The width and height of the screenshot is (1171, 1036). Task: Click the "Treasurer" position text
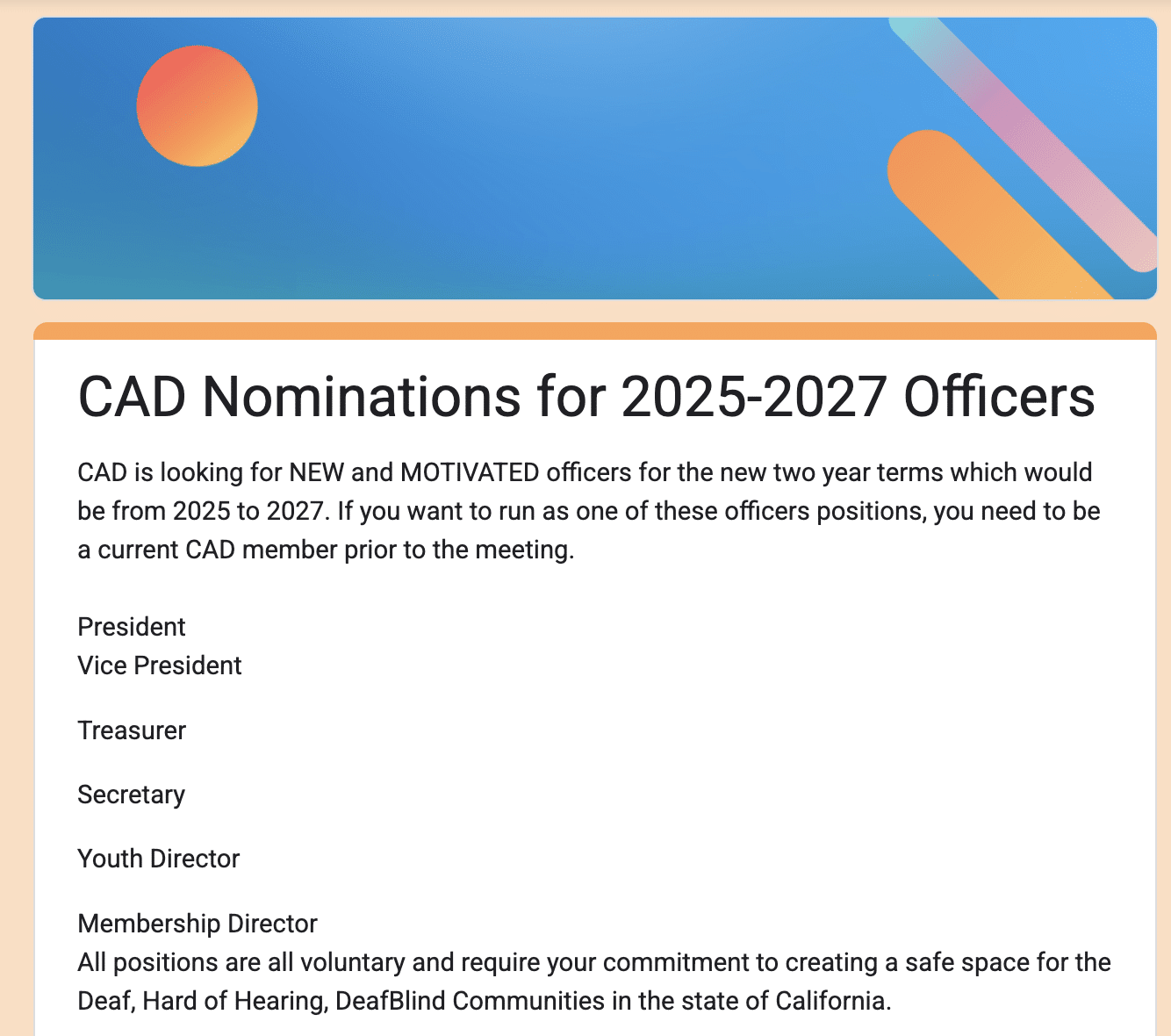click(132, 730)
